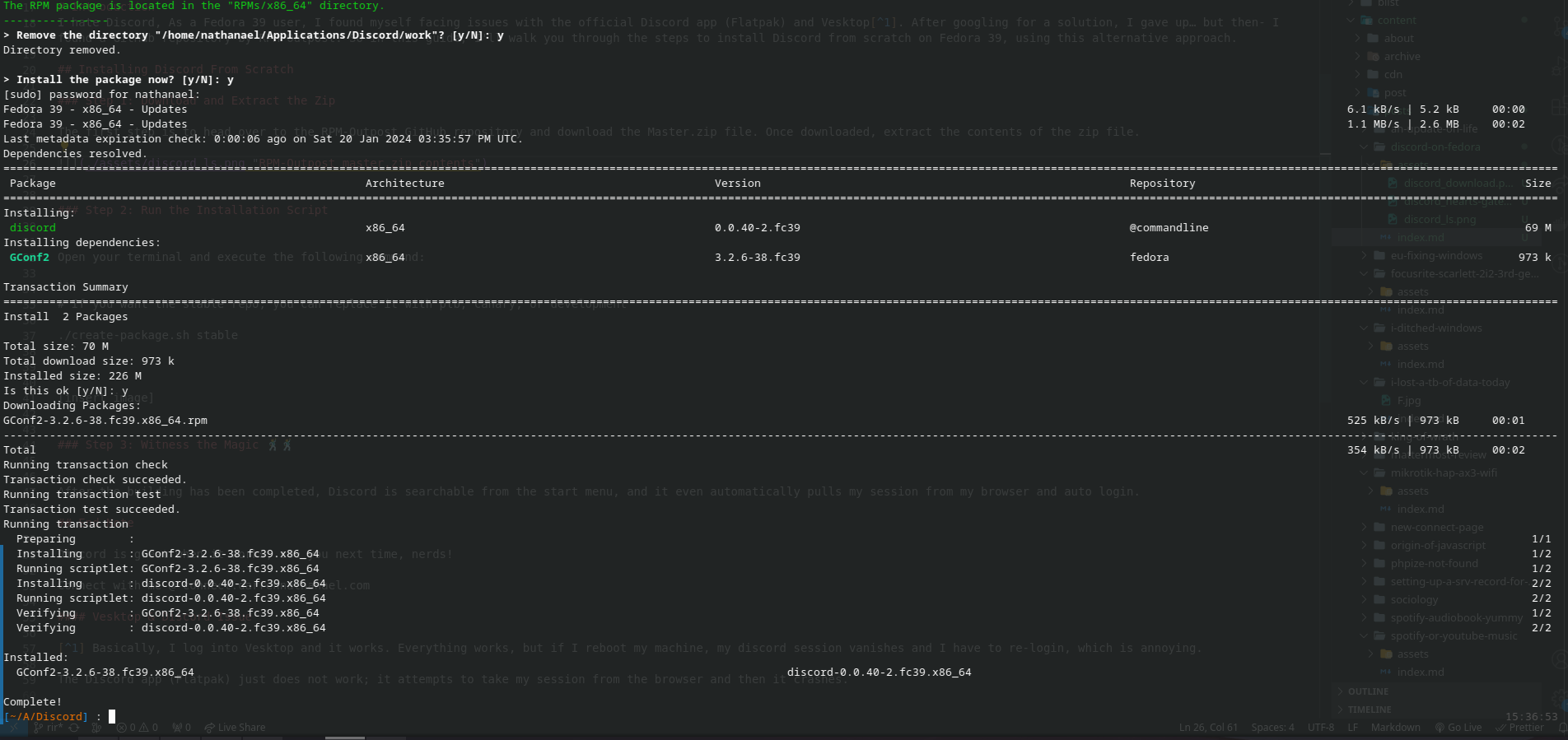Start a Live Share session
The height and width of the screenshot is (740, 1568).
pyautogui.click(x=235, y=728)
